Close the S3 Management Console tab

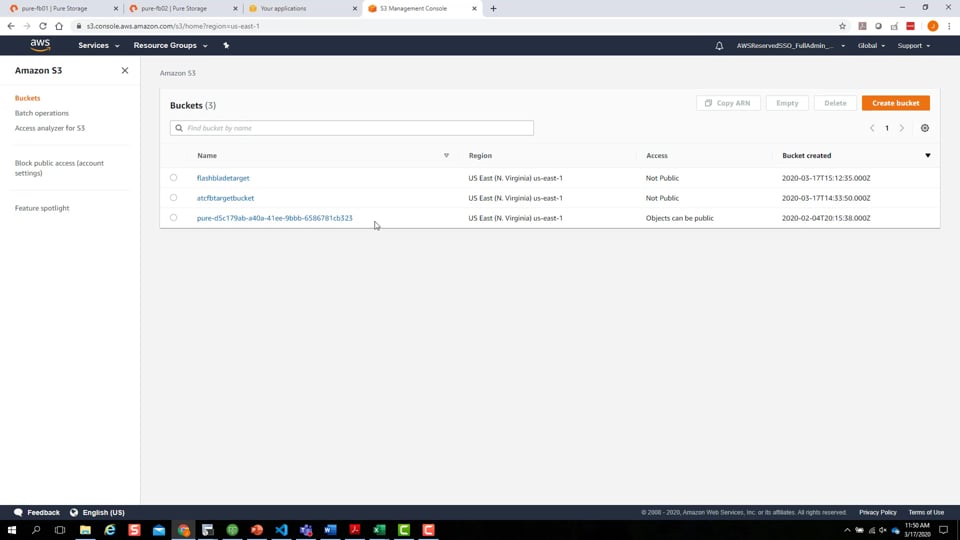click(474, 9)
